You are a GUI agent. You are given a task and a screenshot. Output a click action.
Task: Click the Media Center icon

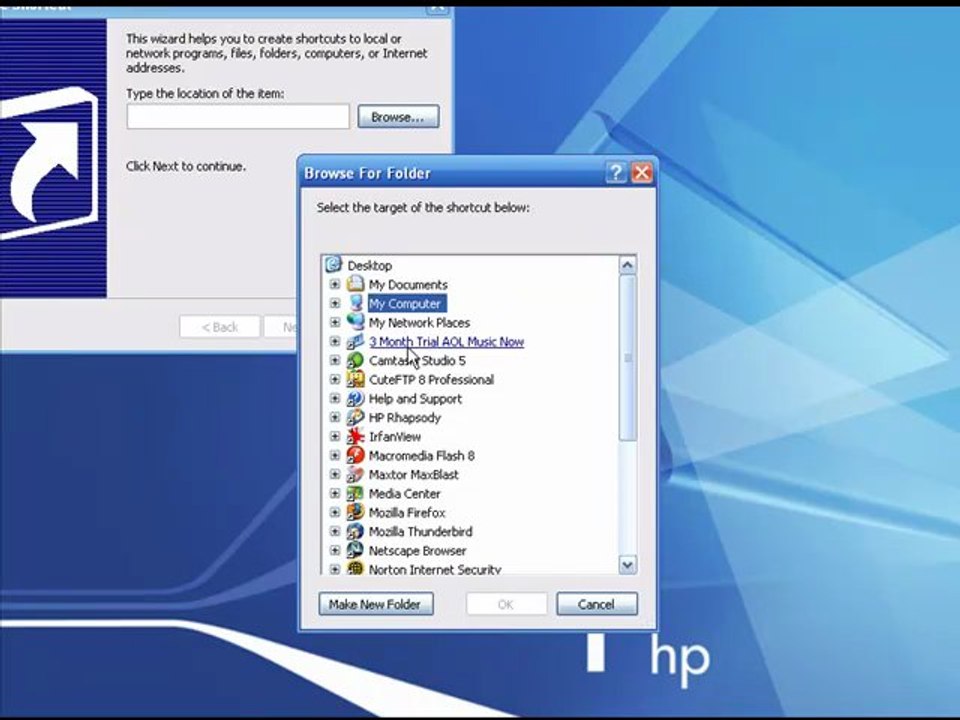[355, 493]
